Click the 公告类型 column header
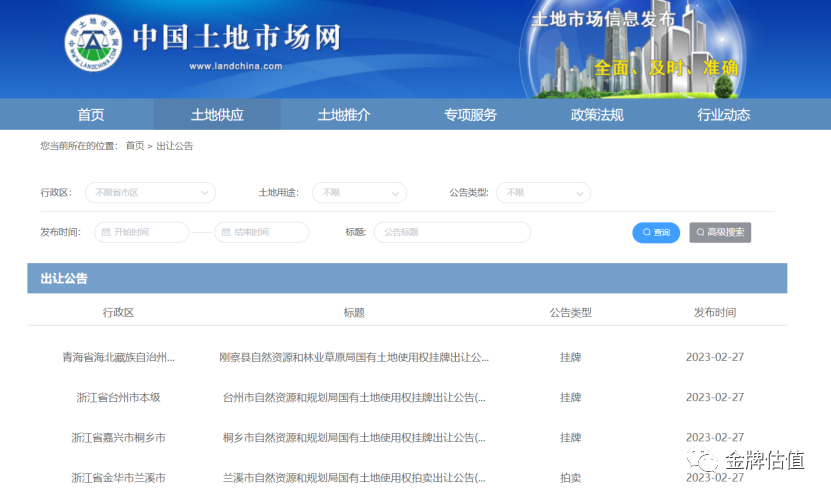 pyautogui.click(x=570, y=313)
